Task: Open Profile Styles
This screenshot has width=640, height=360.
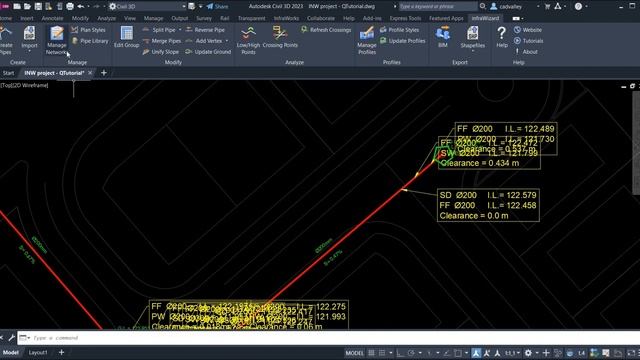Action: (x=400, y=30)
